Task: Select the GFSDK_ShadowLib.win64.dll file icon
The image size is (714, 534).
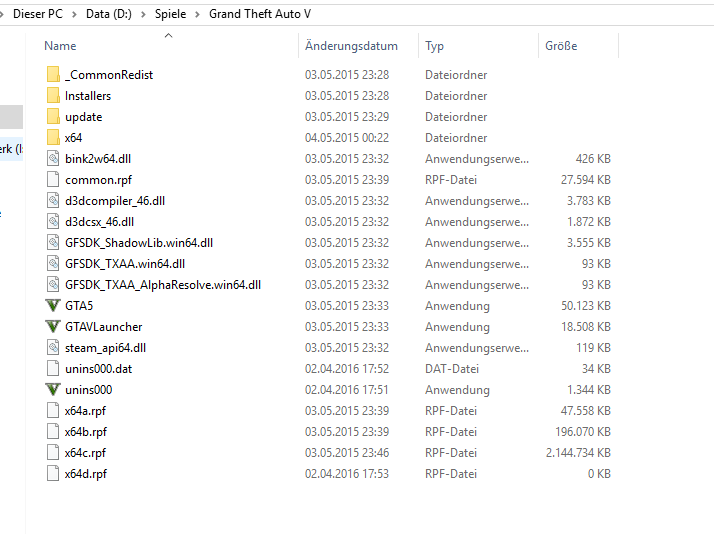Action: tap(53, 242)
